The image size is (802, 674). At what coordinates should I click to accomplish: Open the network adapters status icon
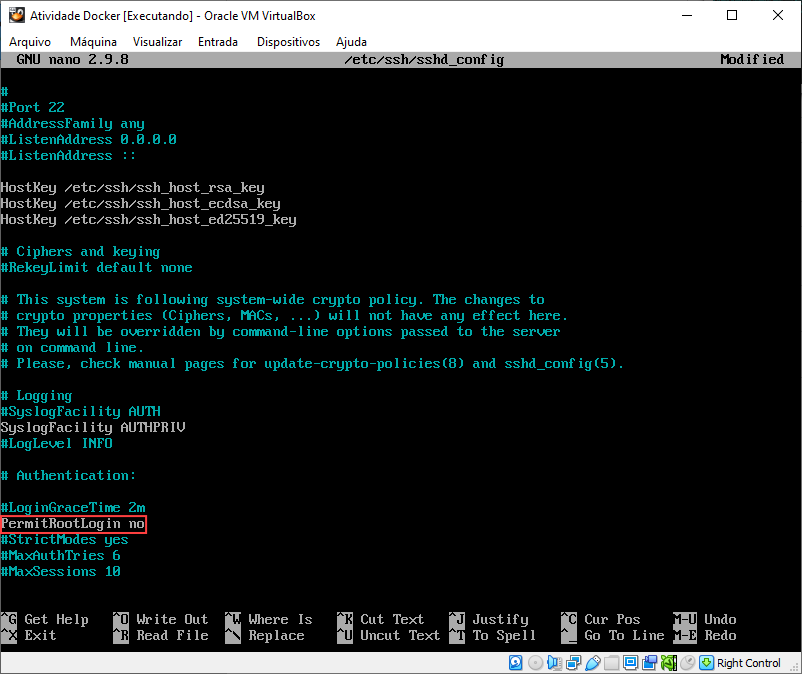(x=573, y=663)
